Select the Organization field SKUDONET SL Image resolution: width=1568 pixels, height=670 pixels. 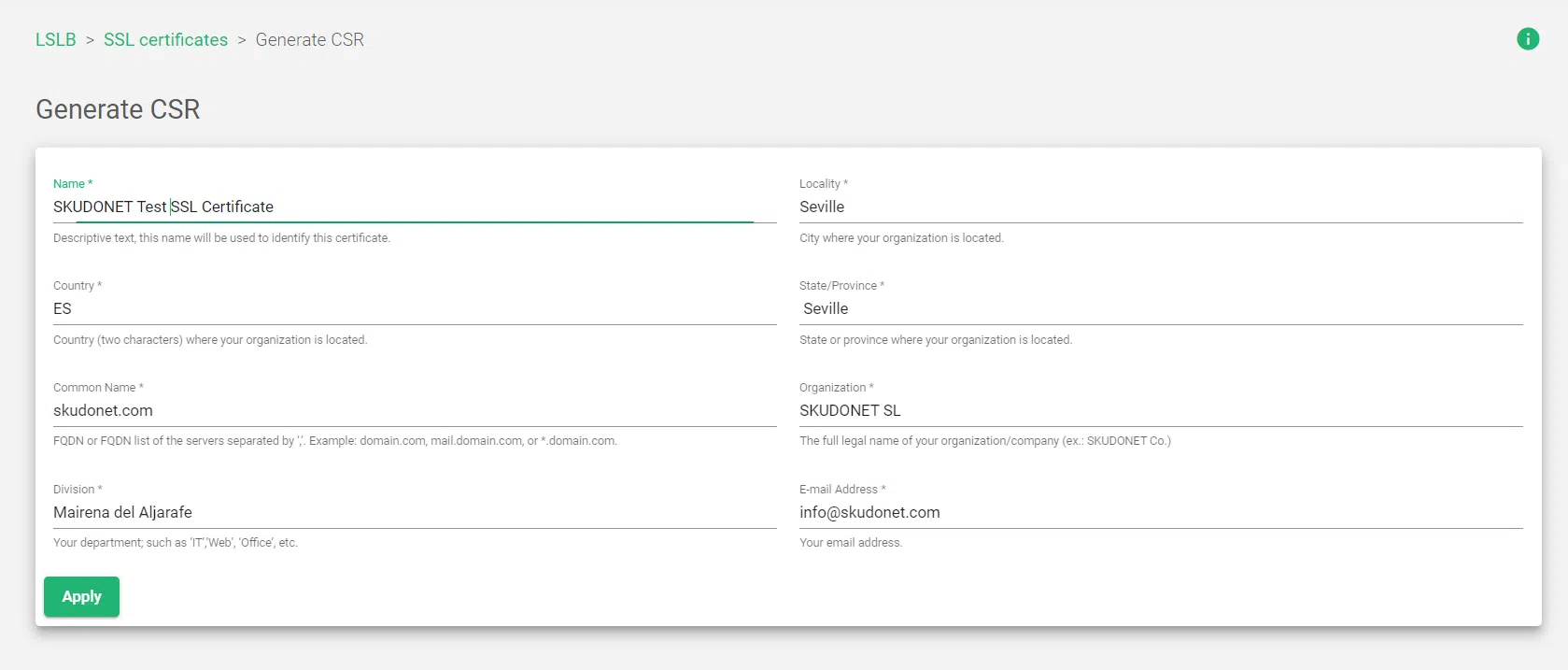click(x=1161, y=411)
